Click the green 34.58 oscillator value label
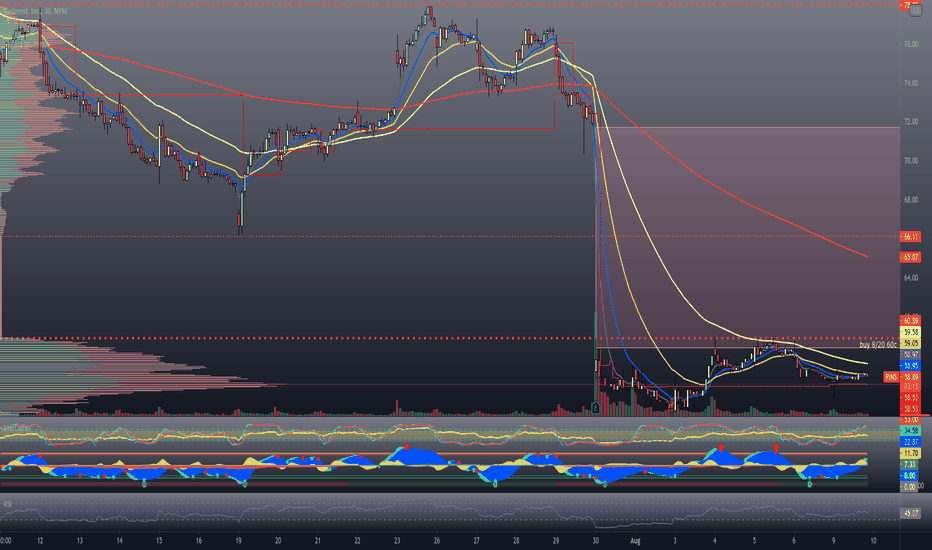Image resolution: width=932 pixels, height=550 pixels. [x=911, y=430]
